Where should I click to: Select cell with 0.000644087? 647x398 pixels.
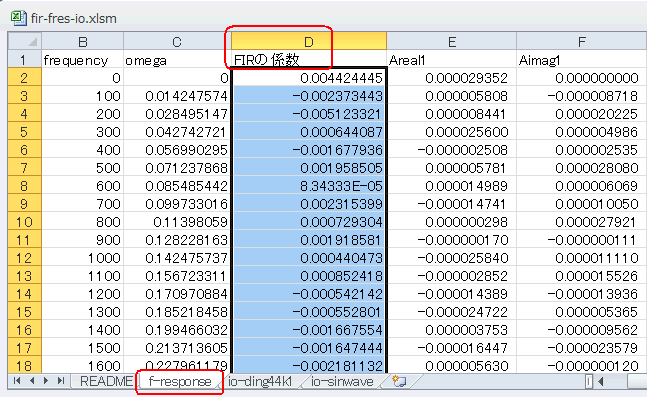(309, 132)
